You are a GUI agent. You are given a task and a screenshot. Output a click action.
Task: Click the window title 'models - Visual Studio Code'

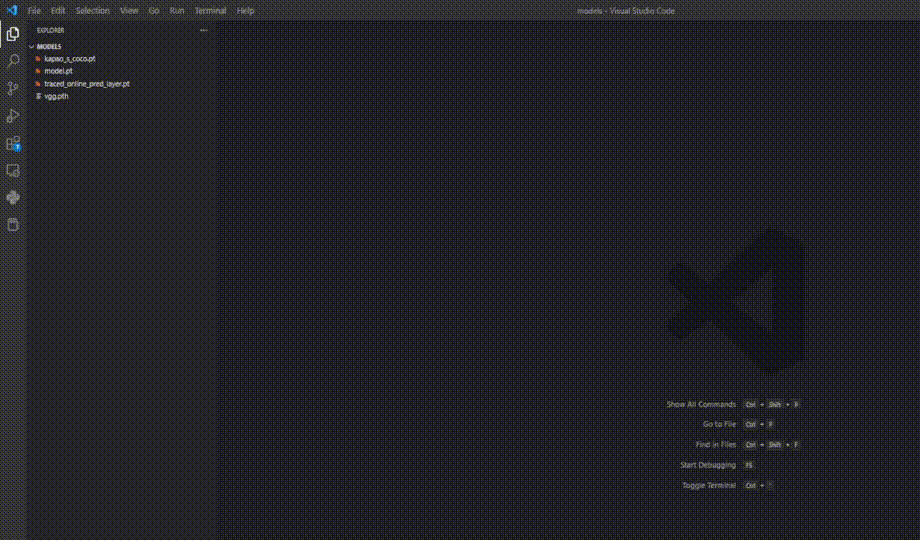click(x=625, y=11)
